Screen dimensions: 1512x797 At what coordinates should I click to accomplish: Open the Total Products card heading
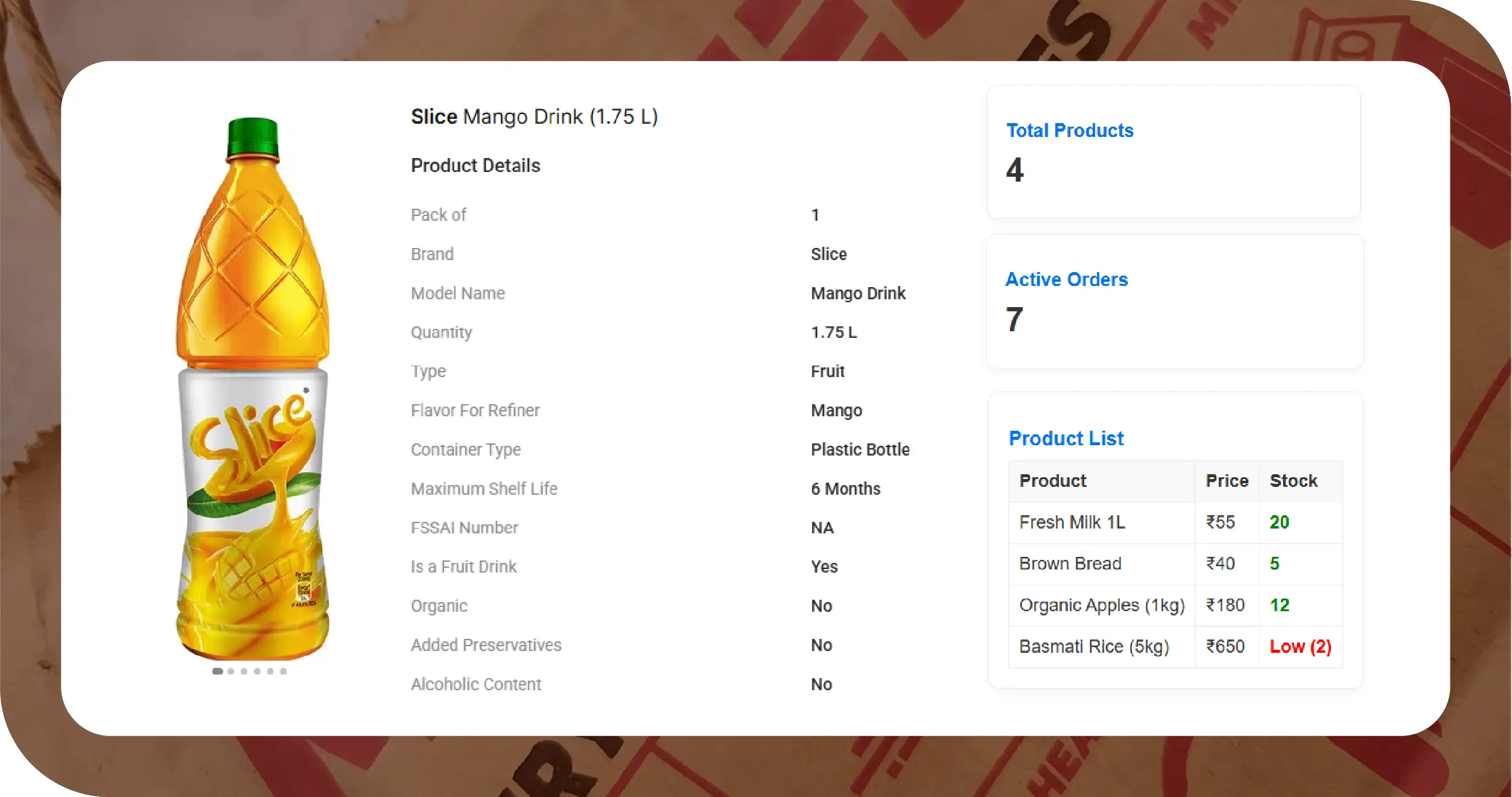pyautogui.click(x=1070, y=130)
